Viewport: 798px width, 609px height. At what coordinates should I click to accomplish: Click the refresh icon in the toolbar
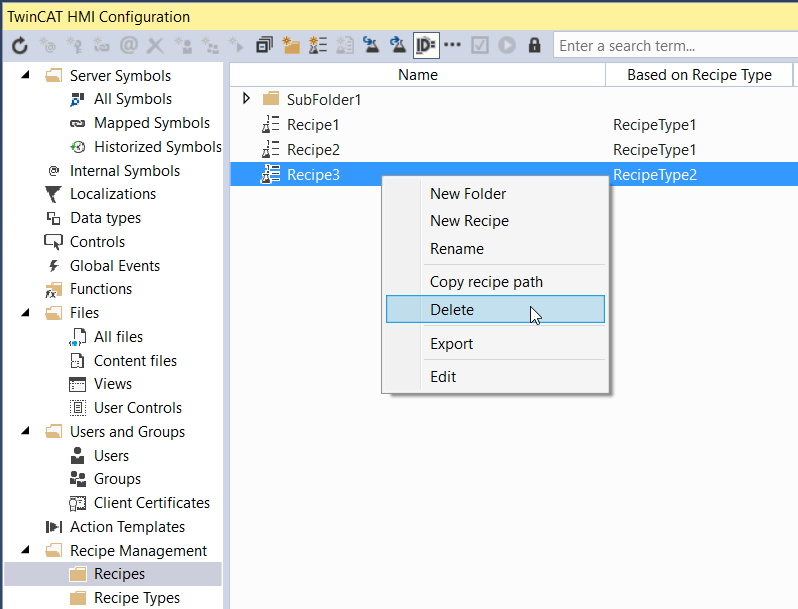[19, 46]
